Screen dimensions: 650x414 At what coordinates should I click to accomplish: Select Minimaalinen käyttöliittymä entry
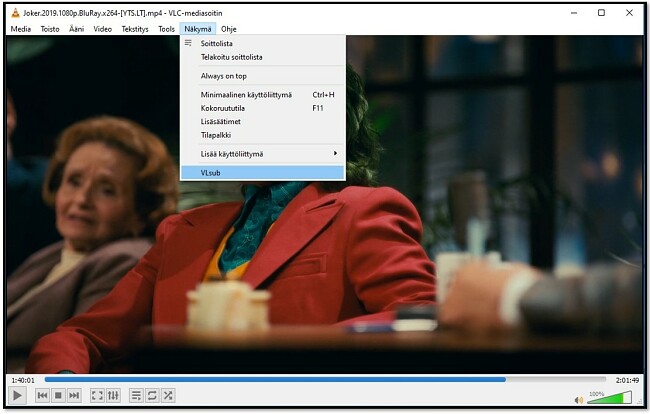coord(263,95)
